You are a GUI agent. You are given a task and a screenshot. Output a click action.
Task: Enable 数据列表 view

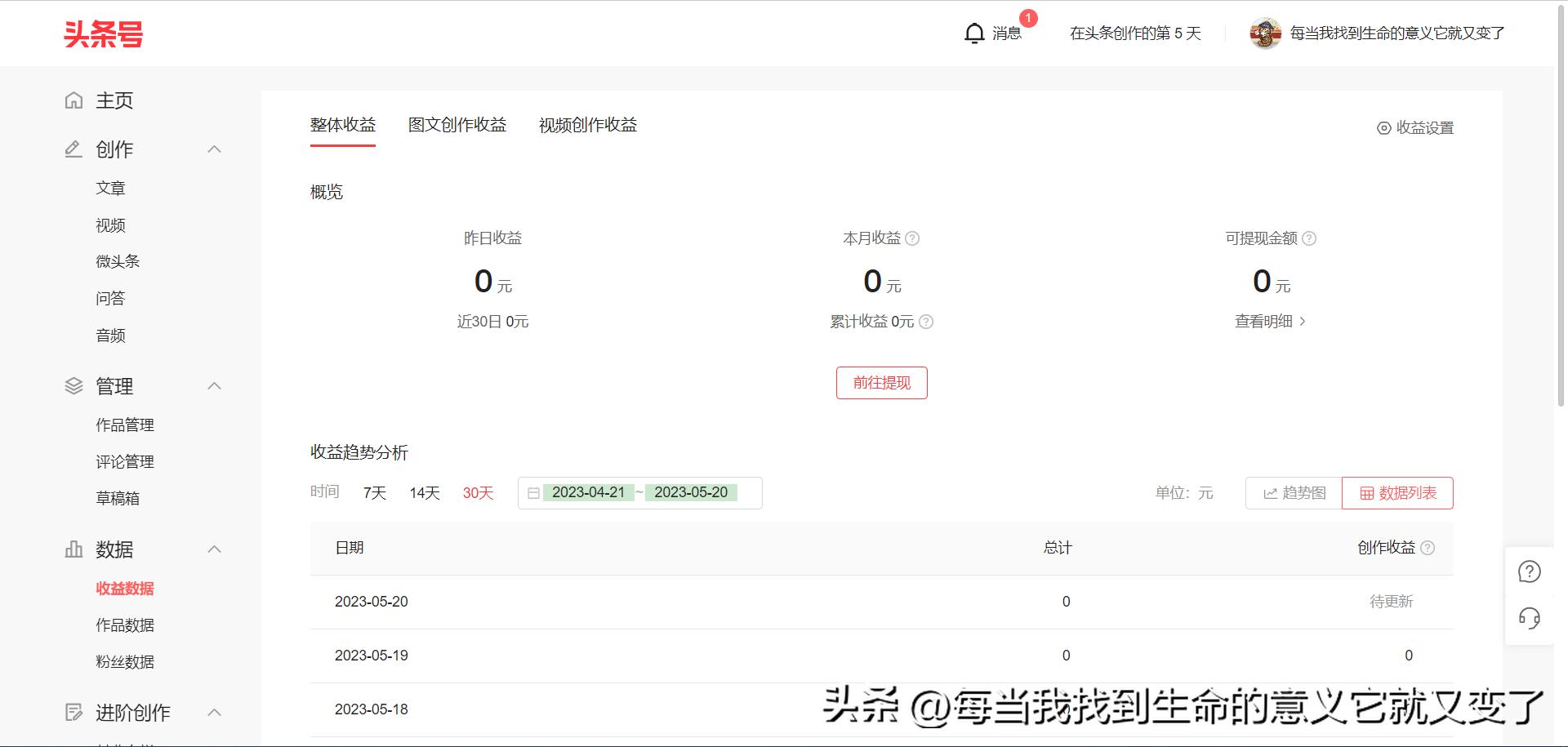pyautogui.click(x=1396, y=492)
